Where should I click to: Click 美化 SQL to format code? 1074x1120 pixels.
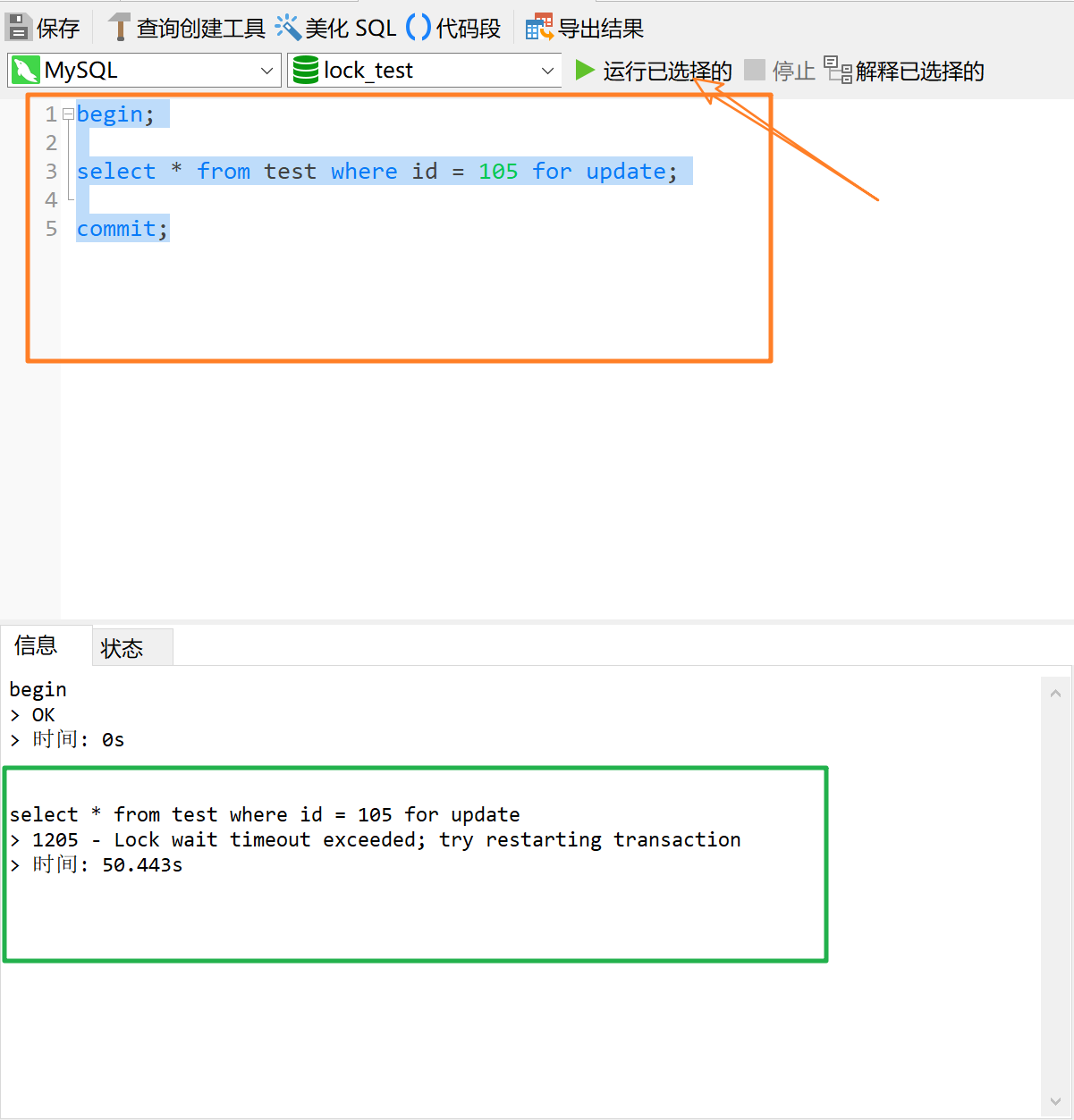[351, 29]
